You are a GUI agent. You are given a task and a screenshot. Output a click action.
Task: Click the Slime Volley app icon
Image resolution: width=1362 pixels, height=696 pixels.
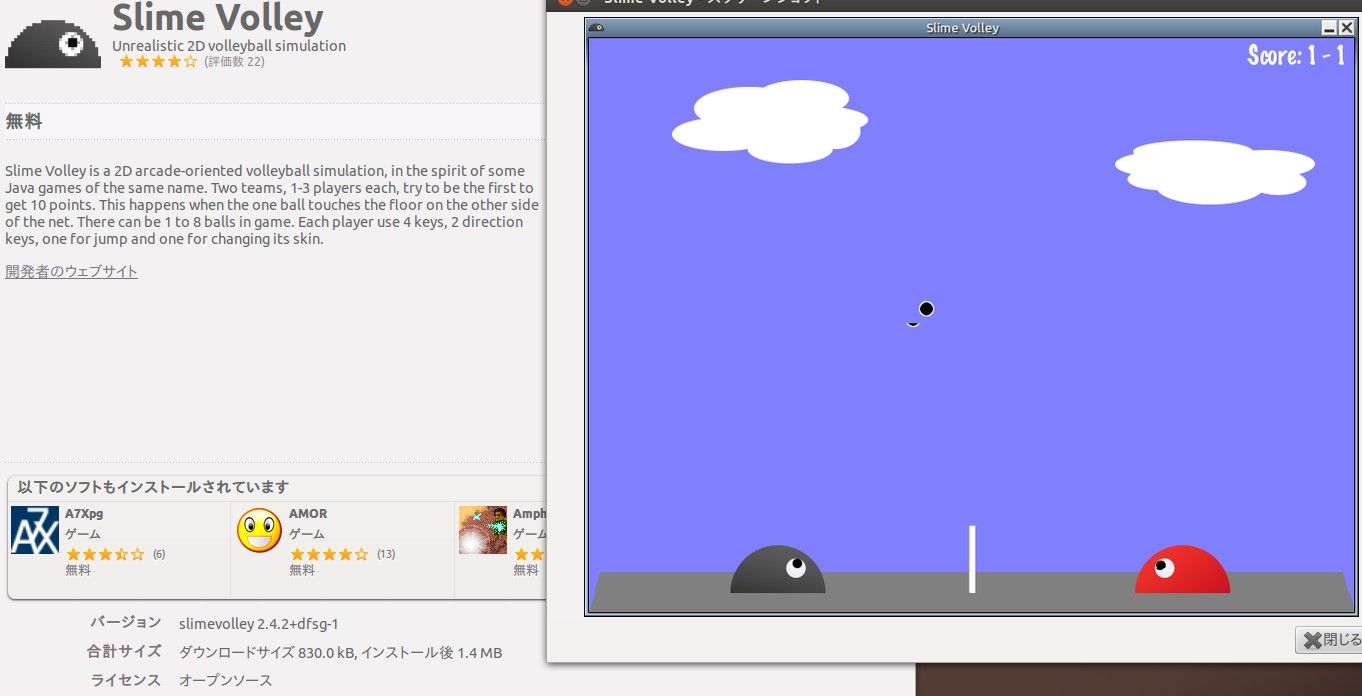click(x=53, y=44)
